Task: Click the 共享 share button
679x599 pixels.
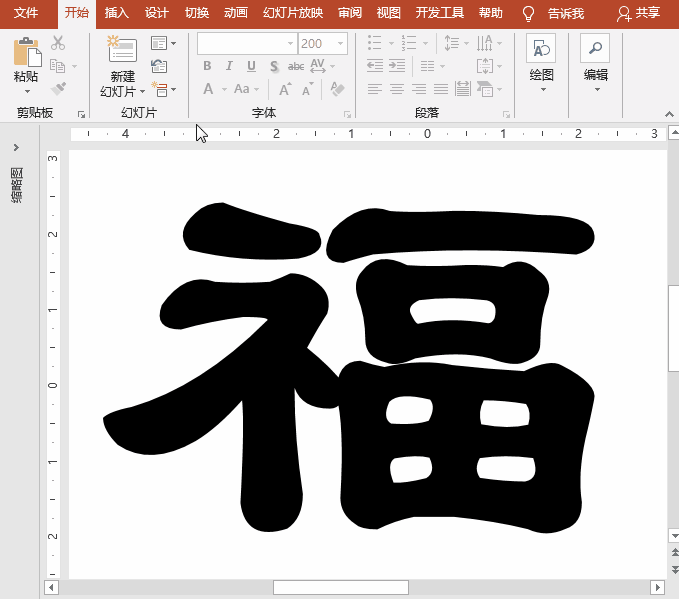Action: [x=639, y=14]
